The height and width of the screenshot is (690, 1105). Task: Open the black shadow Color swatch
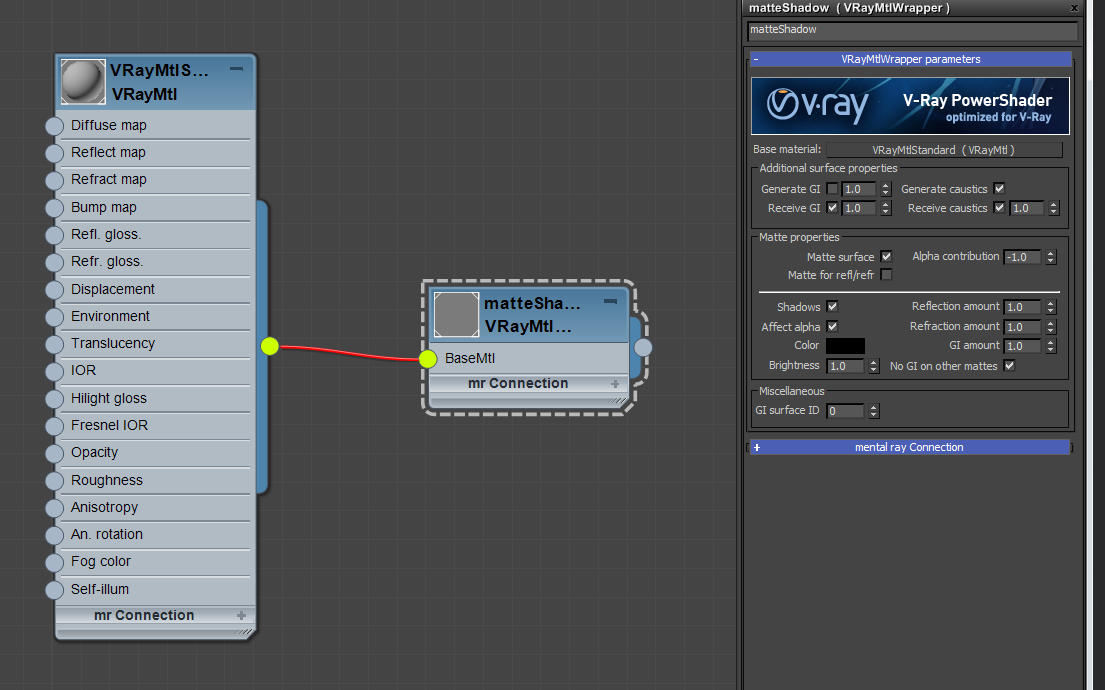845,346
